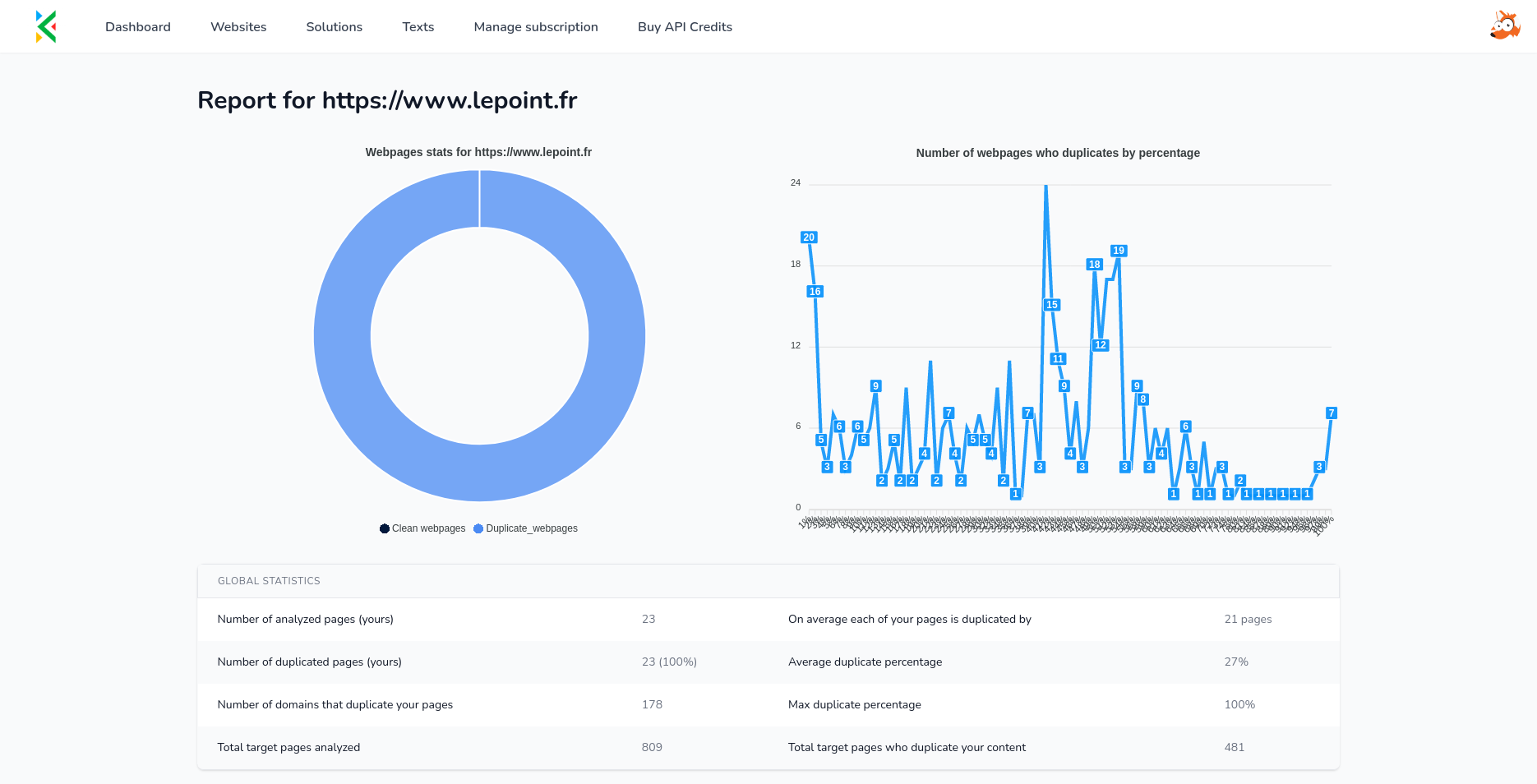Click the data point labeled 18
The width and height of the screenshot is (1537, 784).
pyautogui.click(x=1094, y=265)
